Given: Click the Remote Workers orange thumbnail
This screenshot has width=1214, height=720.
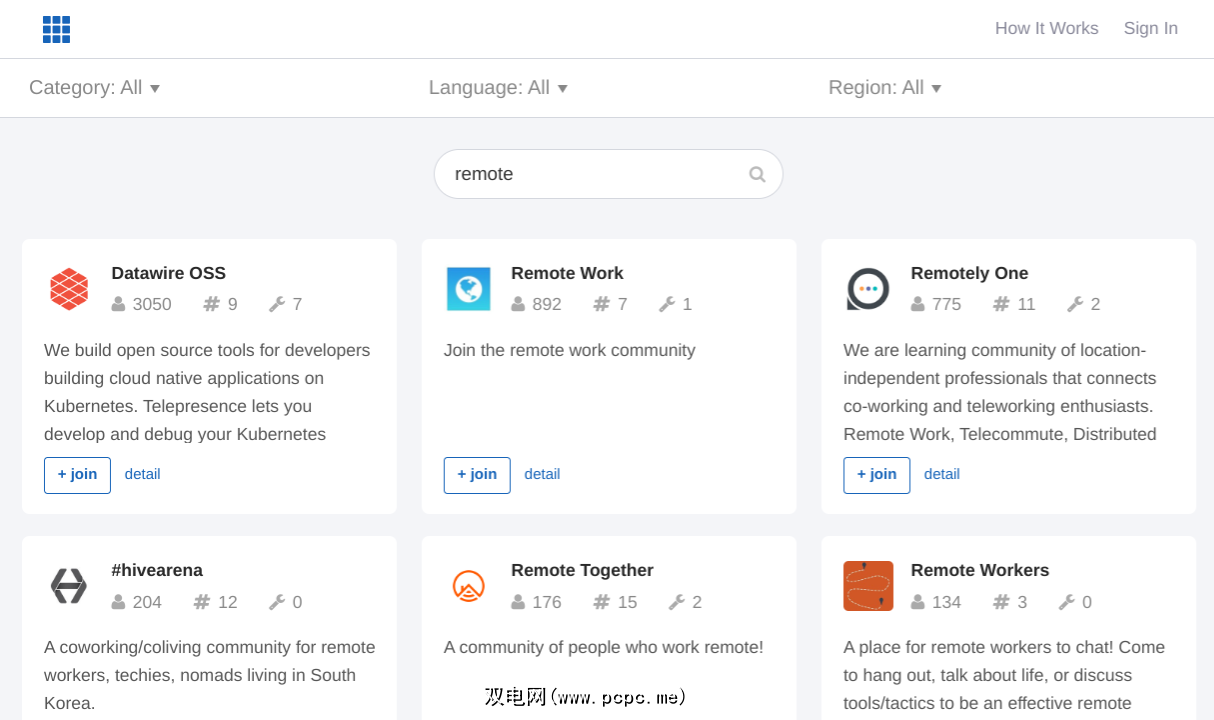Looking at the screenshot, I should (x=868, y=586).
